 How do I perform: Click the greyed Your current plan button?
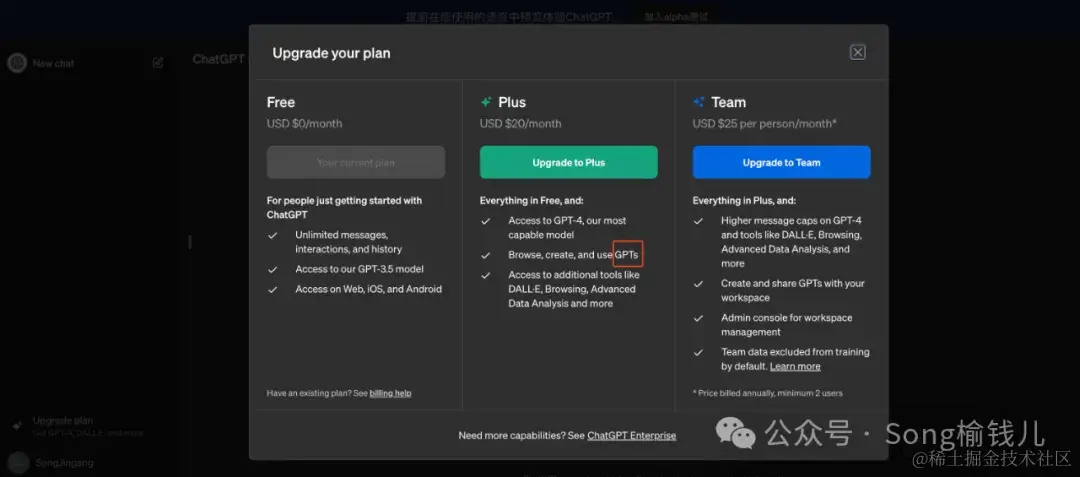click(x=355, y=162)
